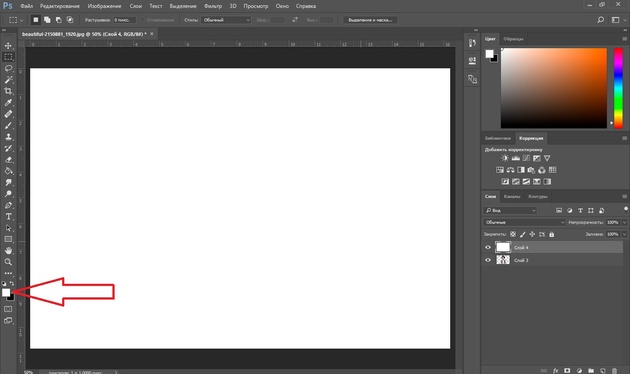The height and width of the screenshot is (374, 630).
Task: Toggle the pixel layer filter
Action: pos(559,211)
